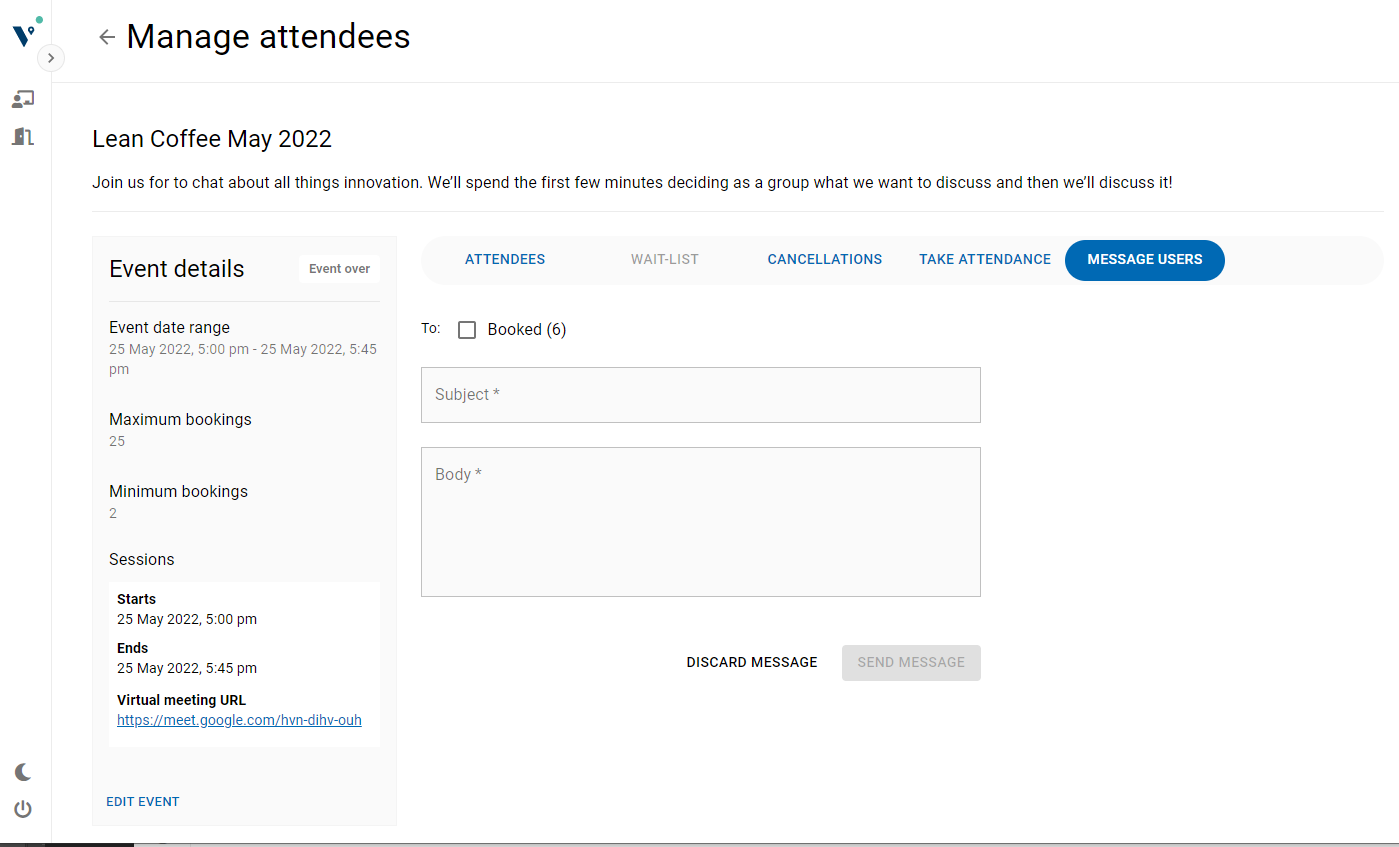Switch to the Attendees tab

(505, 259)
